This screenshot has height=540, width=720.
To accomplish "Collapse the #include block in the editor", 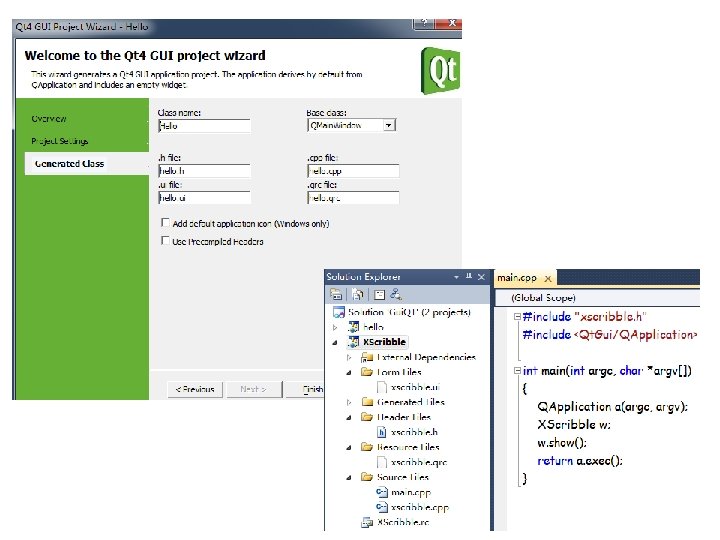I will [x=517, y=316].
